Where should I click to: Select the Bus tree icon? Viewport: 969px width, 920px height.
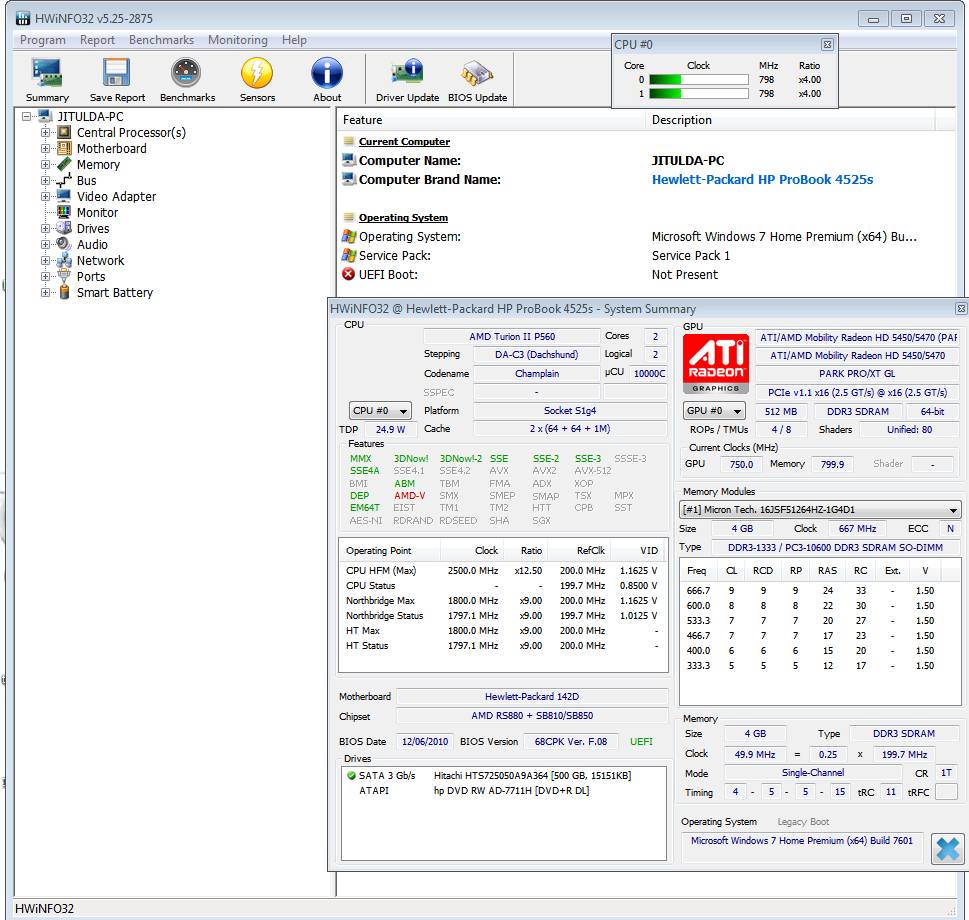coord(64,180)
